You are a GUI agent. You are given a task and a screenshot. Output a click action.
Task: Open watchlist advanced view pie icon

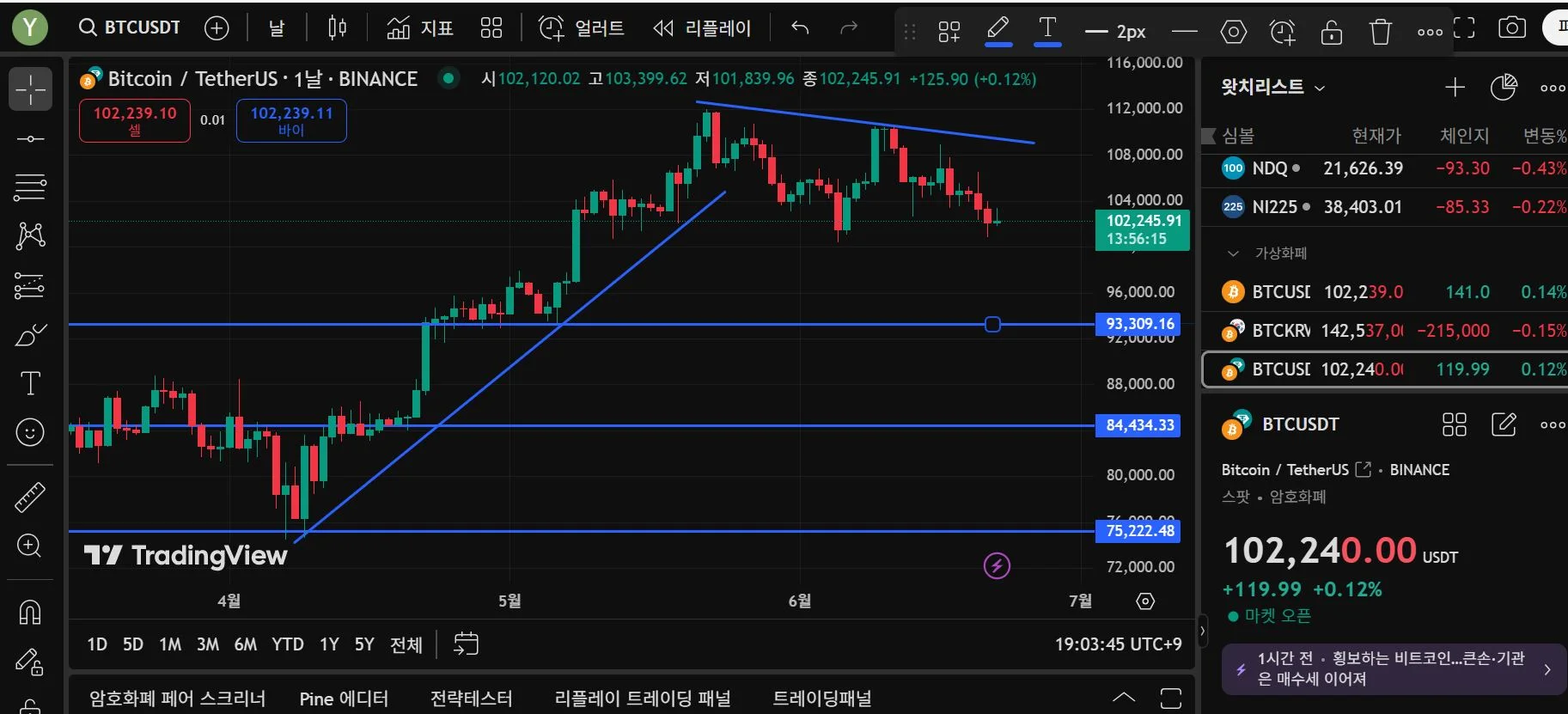[1504, 87]
